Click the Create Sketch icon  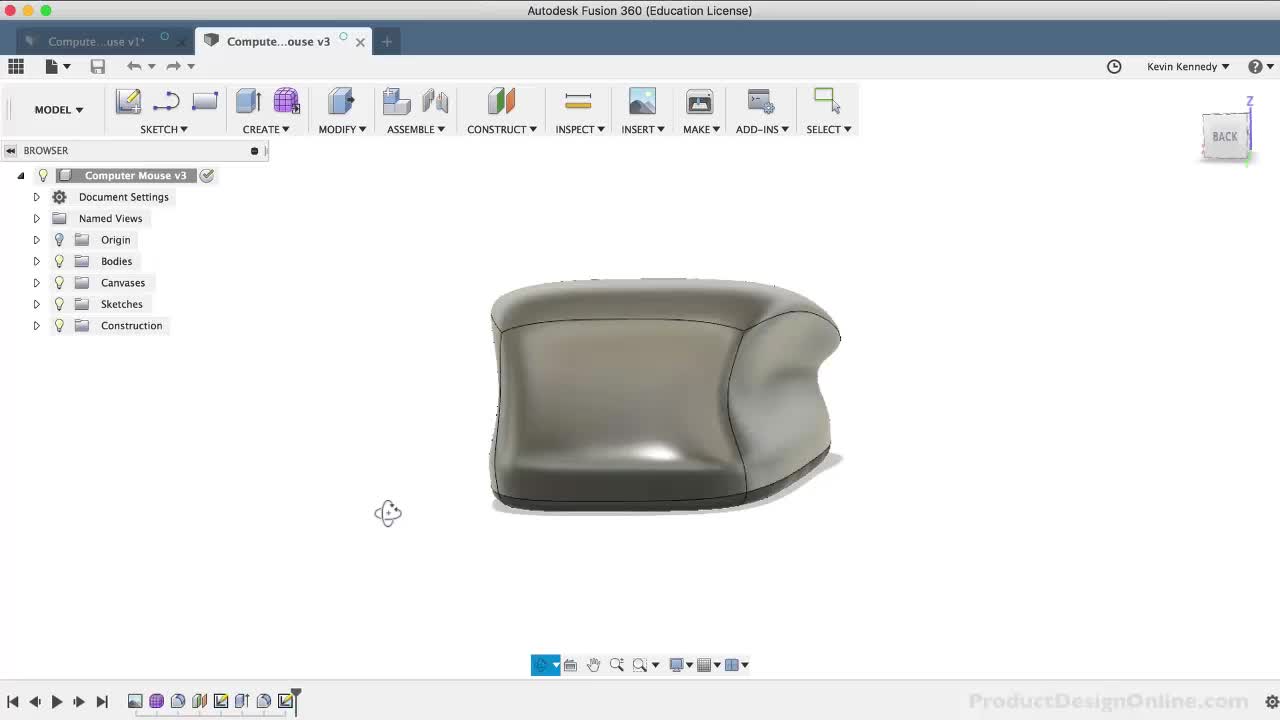[128, 101]
